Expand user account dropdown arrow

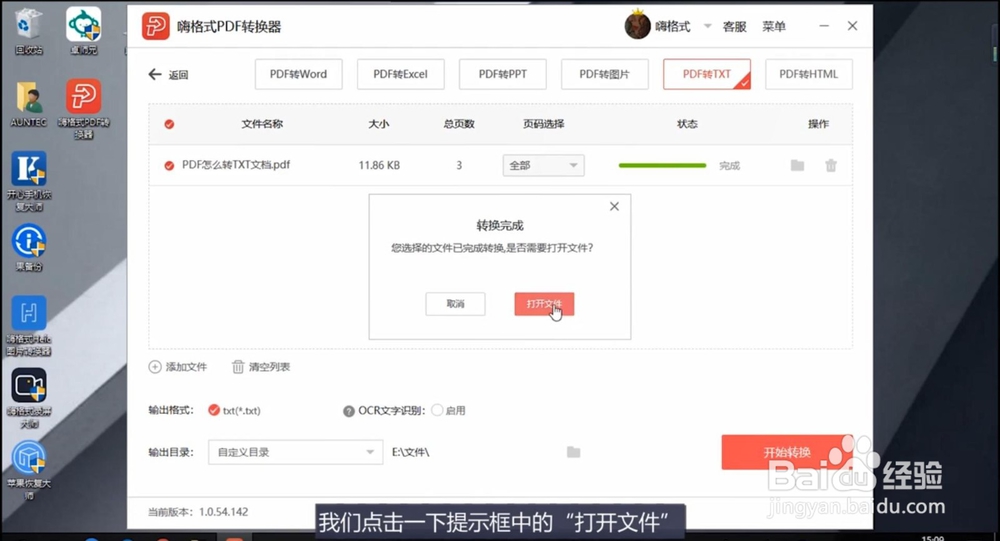(x=707, y=26)
